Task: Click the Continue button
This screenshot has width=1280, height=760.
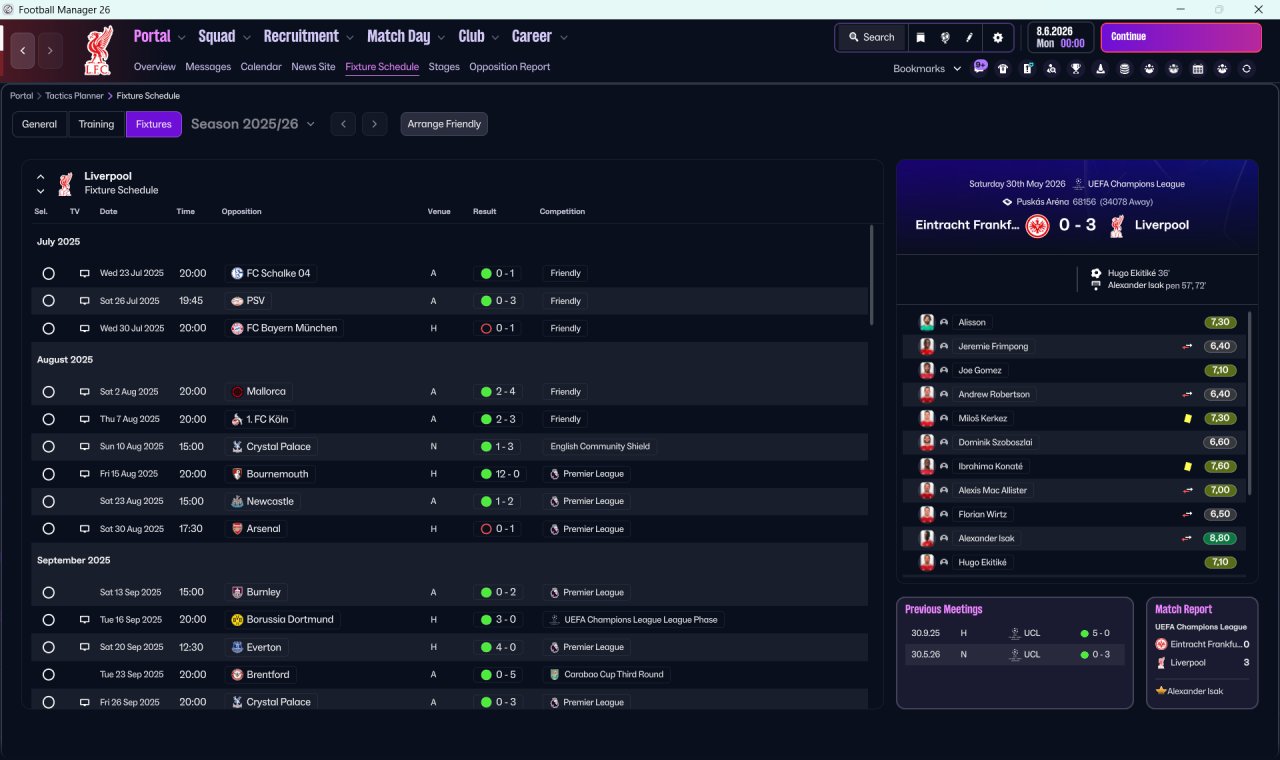Action: 1181,37
